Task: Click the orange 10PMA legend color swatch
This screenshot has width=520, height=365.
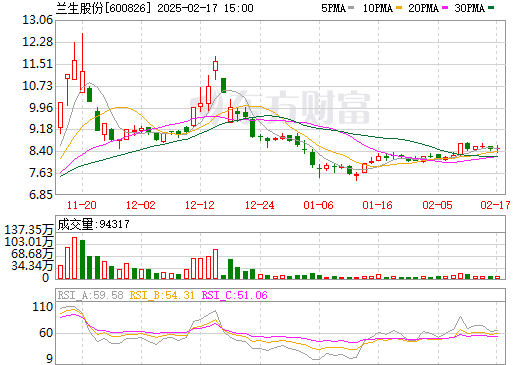Action: tap(399, 8)
